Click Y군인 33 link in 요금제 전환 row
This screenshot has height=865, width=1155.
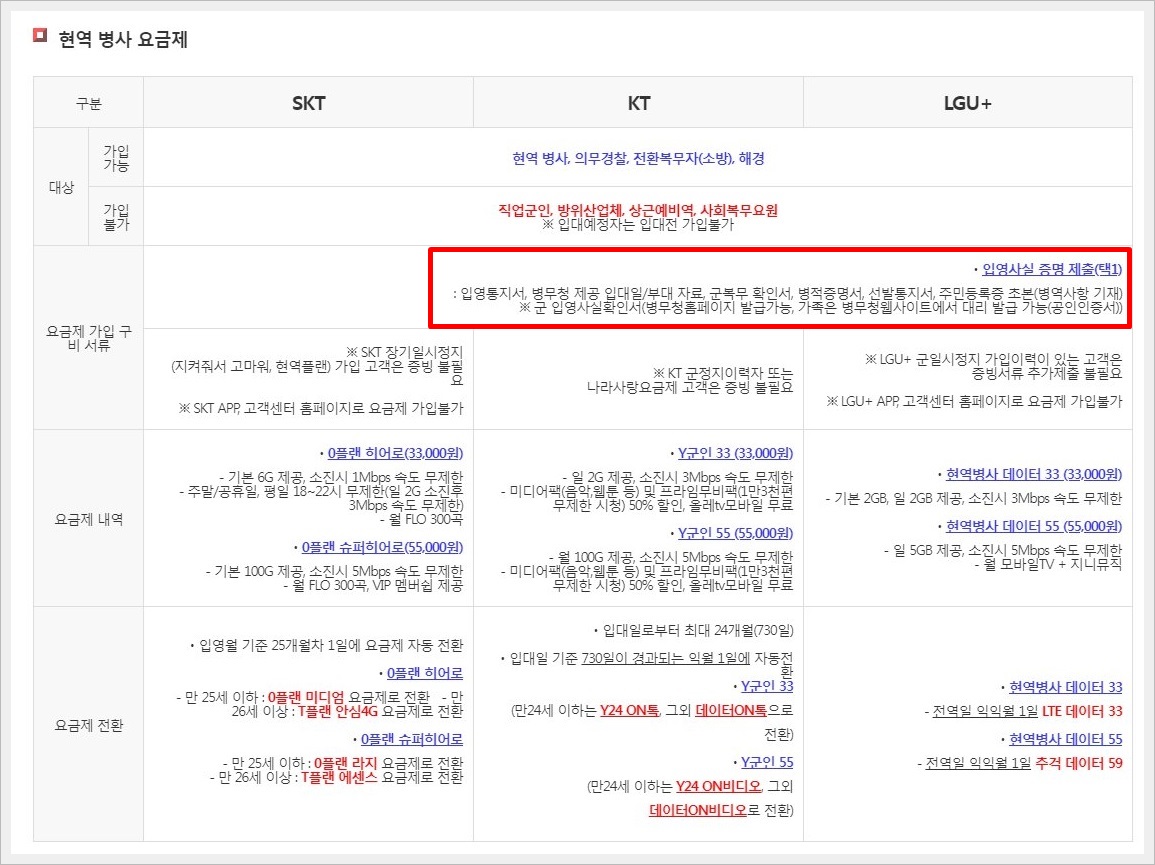pyautogui.click(x=767, y=686)
